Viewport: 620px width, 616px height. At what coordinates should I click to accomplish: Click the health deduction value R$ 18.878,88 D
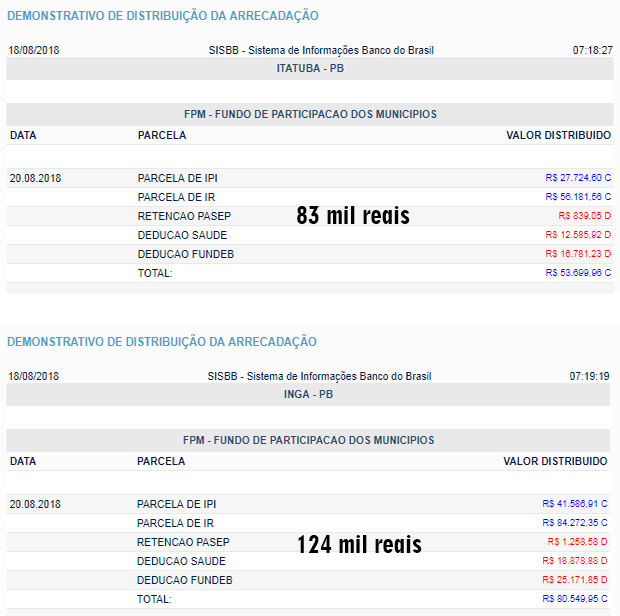575,561
